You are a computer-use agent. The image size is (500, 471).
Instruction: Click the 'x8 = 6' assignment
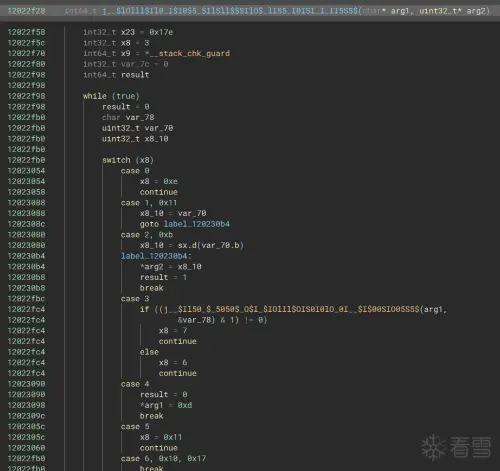pyautogui.click(x=173, y=363)
